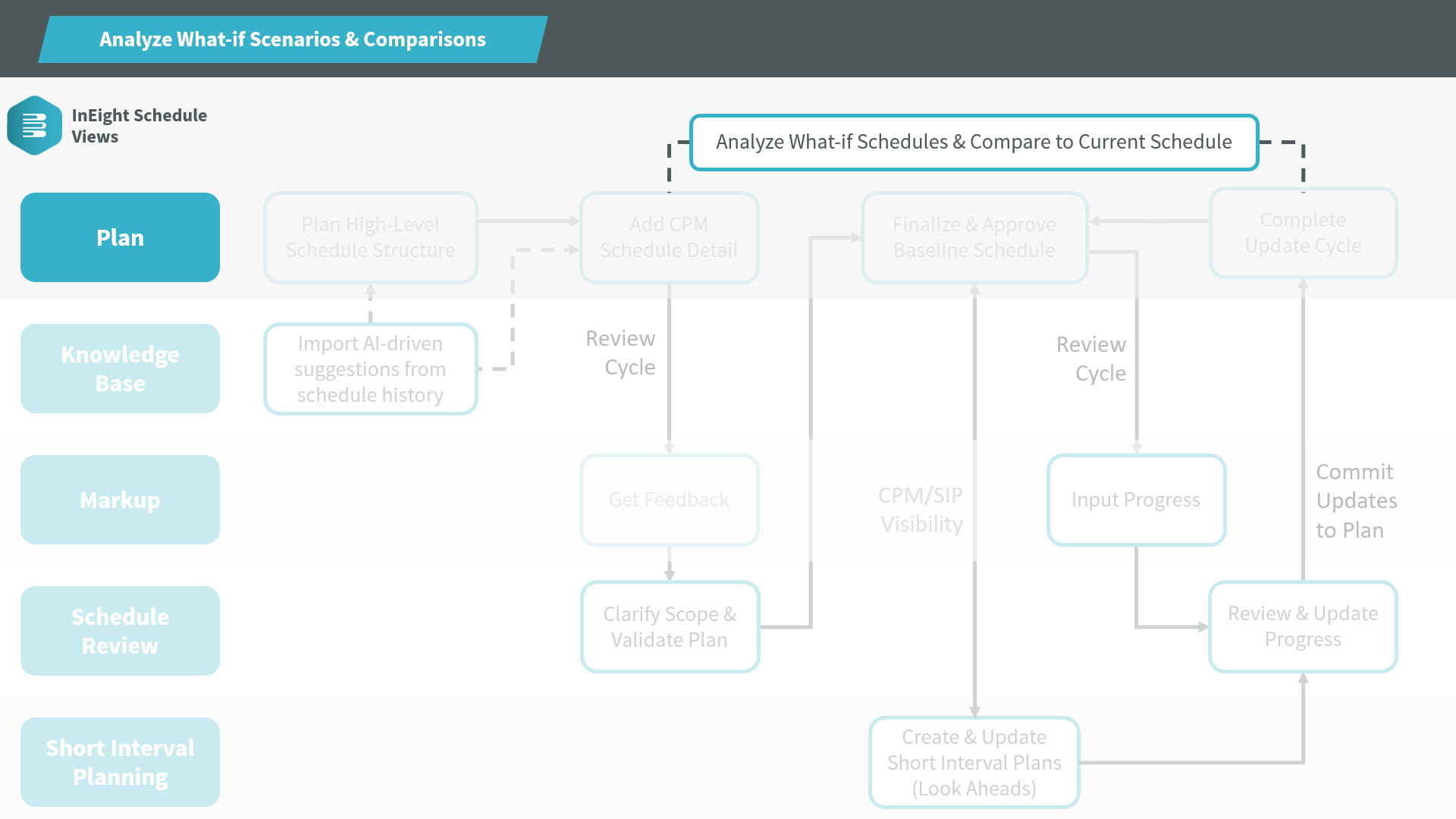Open the Knowledge Base view
The height and width of the screenshot is (819, 1456).
120,369
